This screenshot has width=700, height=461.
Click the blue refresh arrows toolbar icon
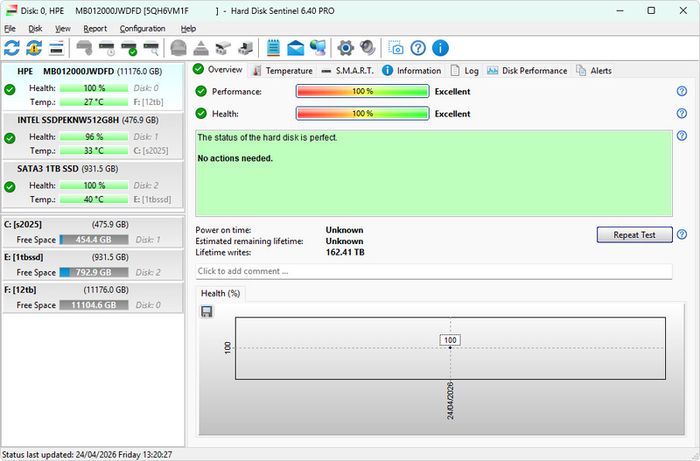12,48
